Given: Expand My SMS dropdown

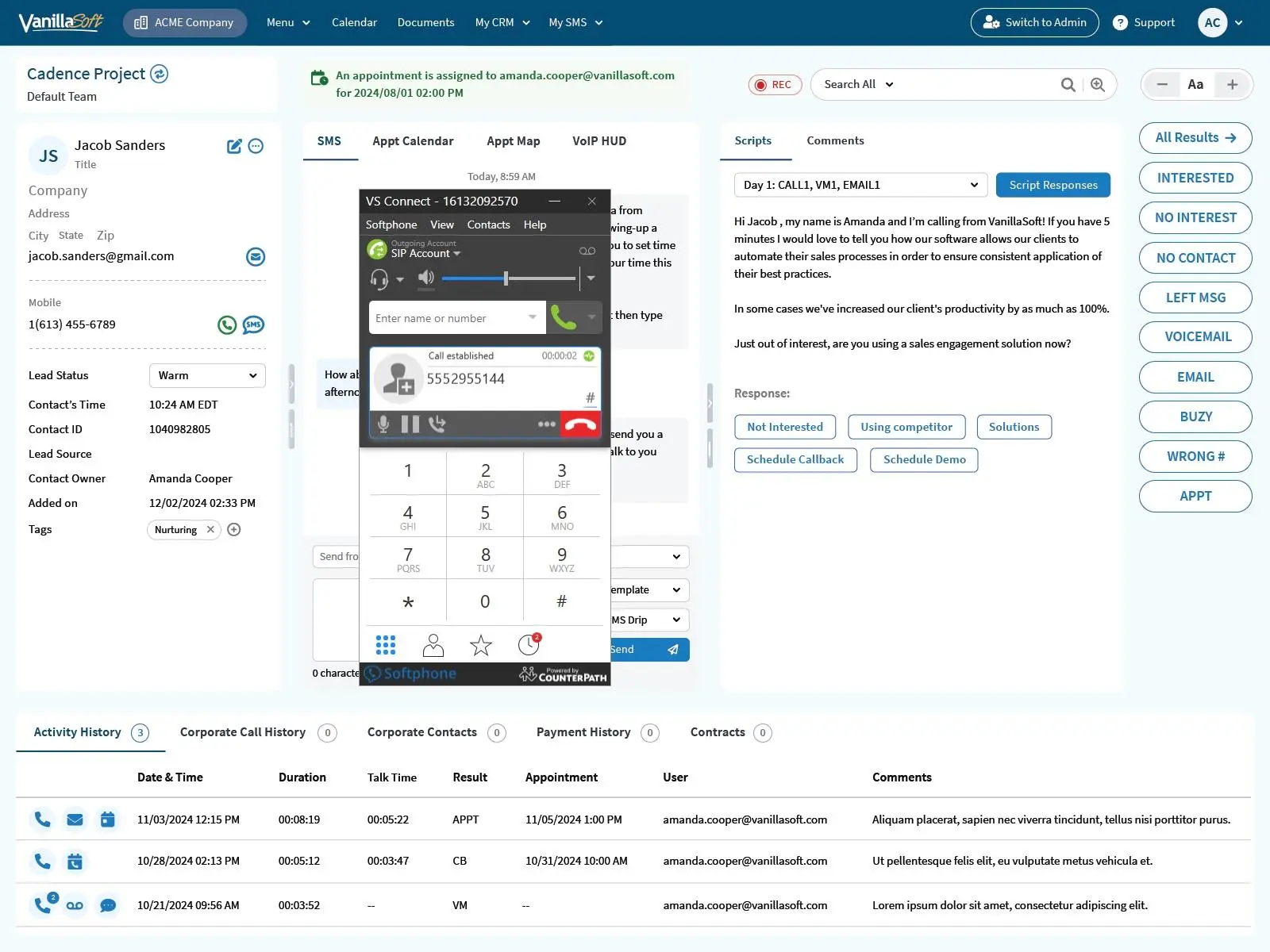Looking at the screenshot, I should (x=575, y=23).
